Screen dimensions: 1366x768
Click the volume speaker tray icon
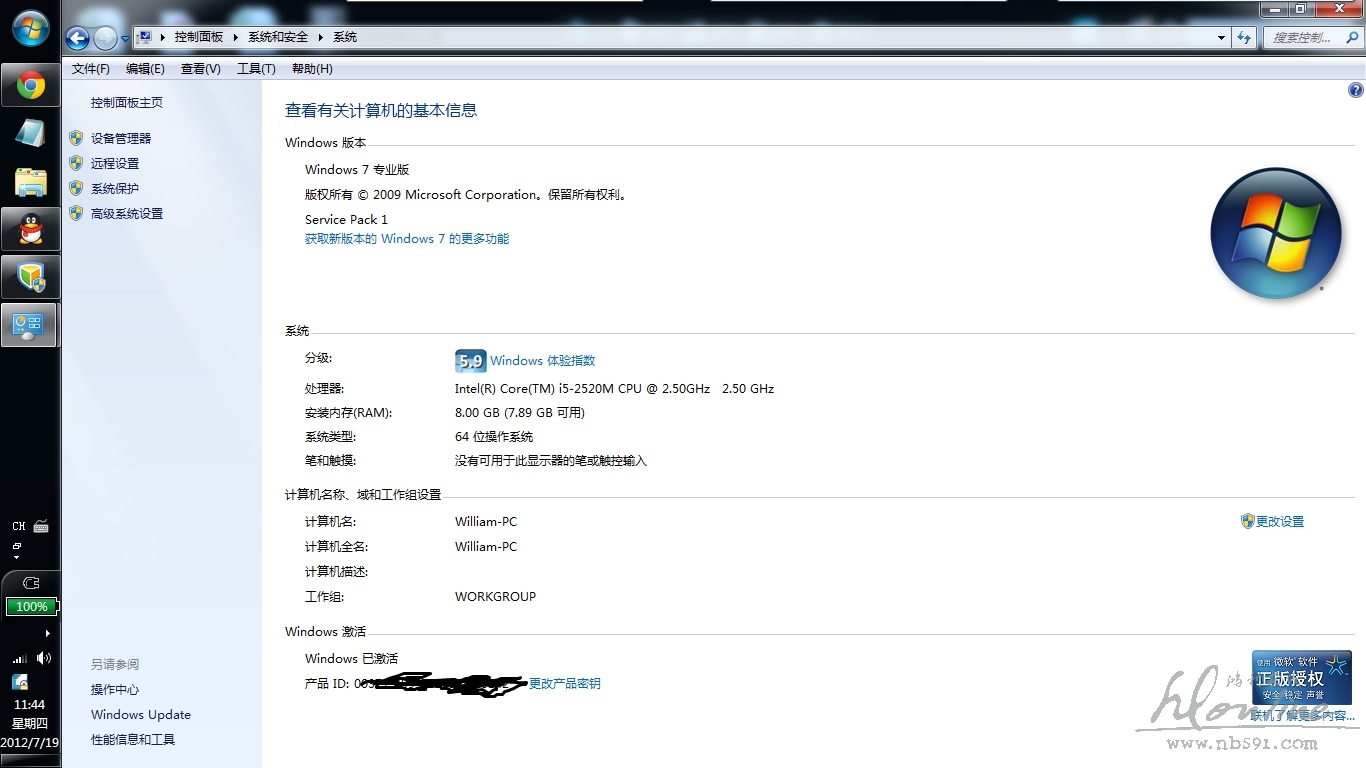point(43,658)
